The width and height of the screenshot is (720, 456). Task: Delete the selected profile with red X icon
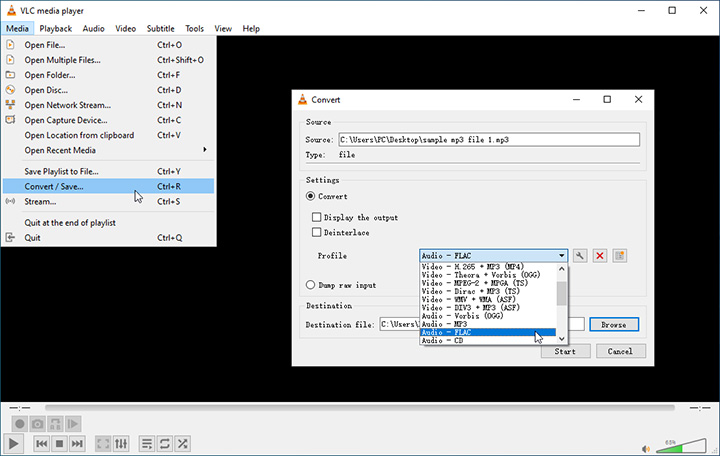point(600,256)
